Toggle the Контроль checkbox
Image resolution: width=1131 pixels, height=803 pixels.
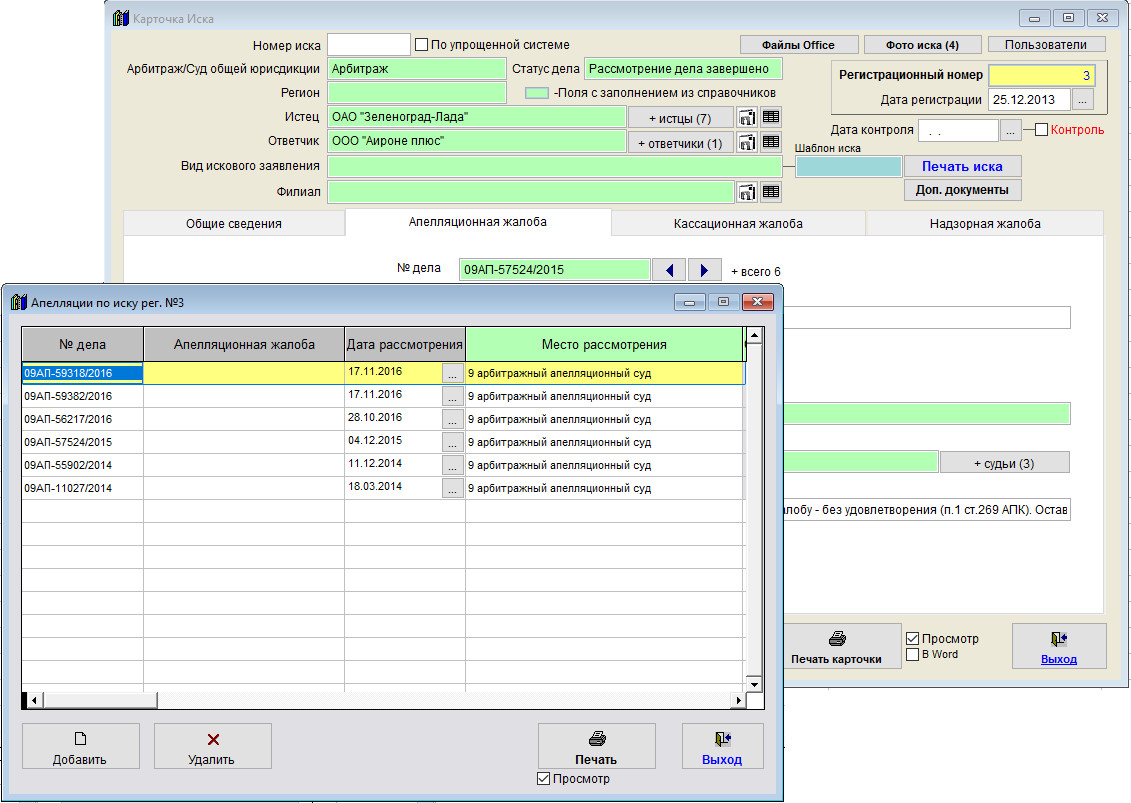(x=1041, y=130)
